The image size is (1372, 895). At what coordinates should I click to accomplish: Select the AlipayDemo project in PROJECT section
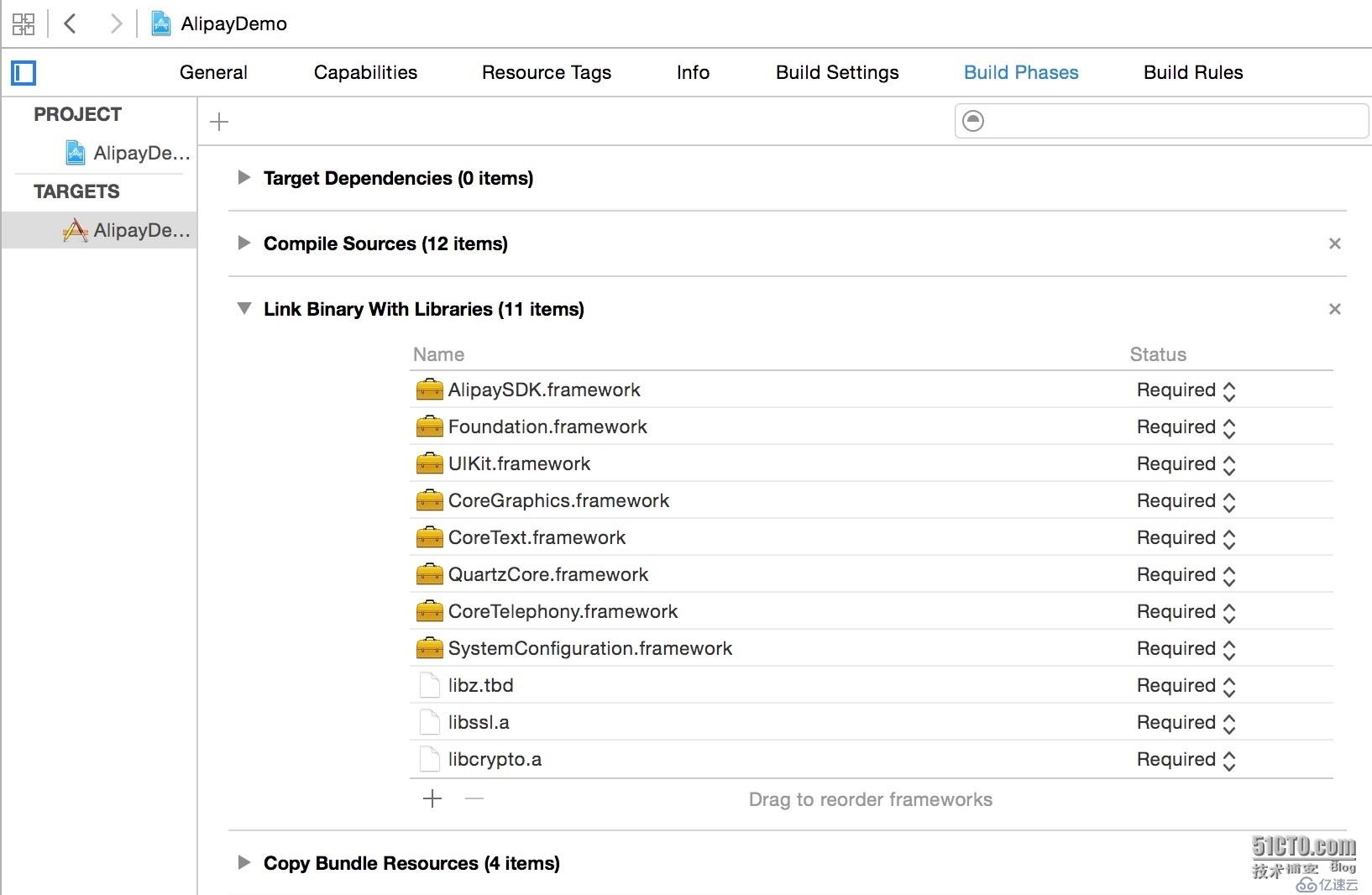(128, 153)
